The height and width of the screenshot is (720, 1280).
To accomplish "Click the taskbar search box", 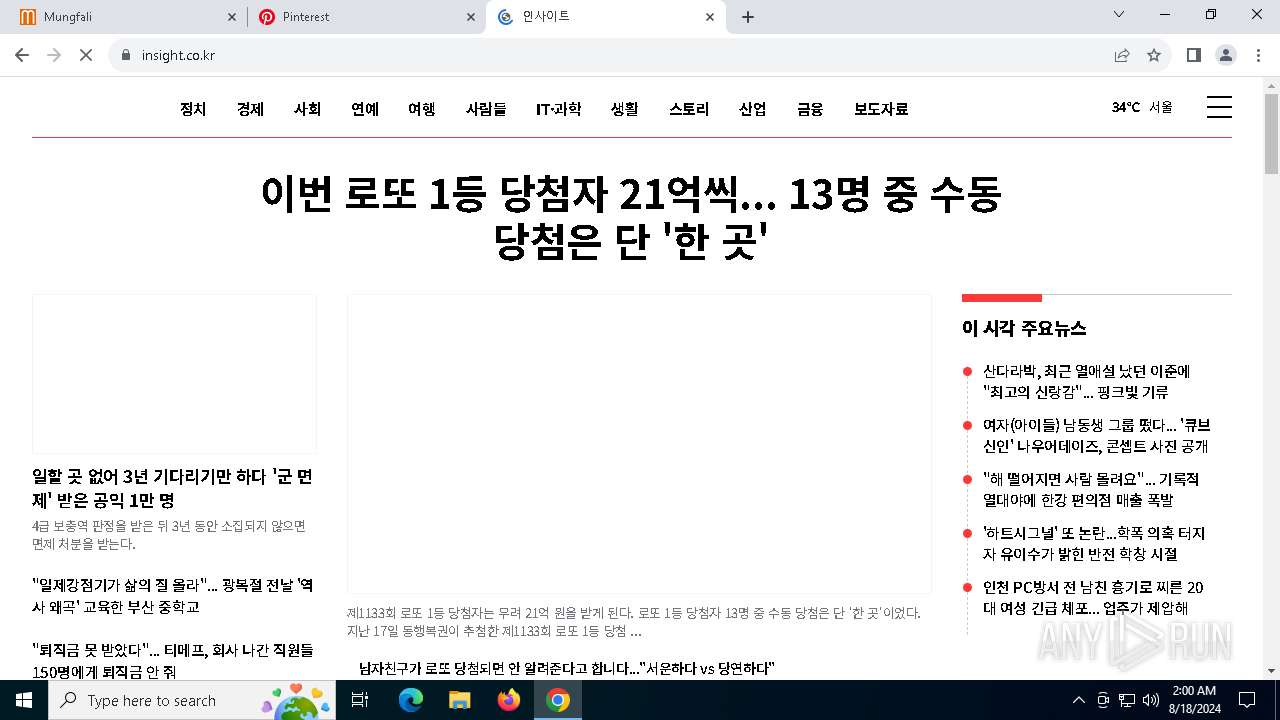I will pos(190,700).
